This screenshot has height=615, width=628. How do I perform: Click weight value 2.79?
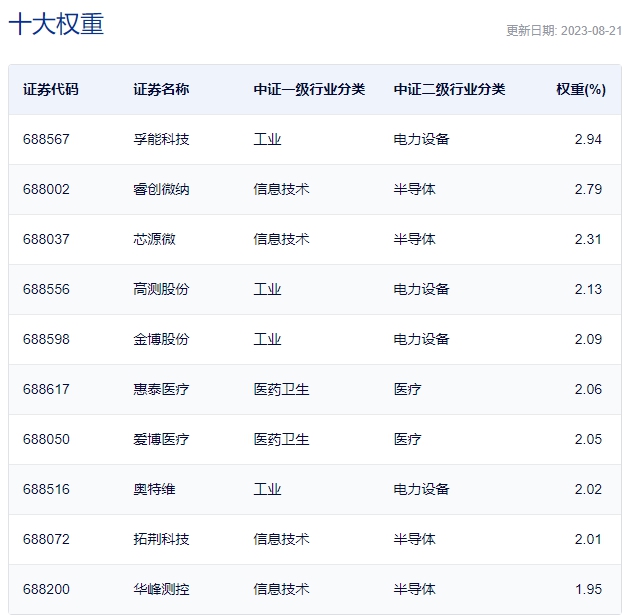(588, 189)
